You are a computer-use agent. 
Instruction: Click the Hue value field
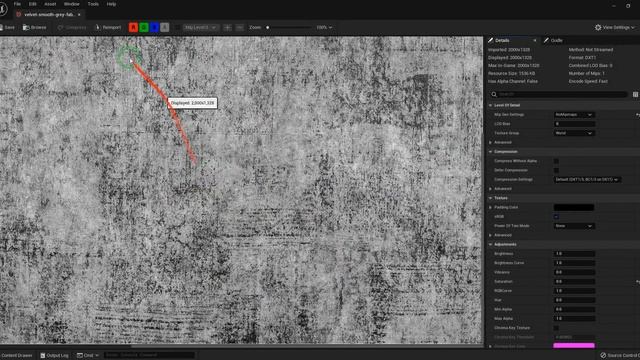point(574,300)
